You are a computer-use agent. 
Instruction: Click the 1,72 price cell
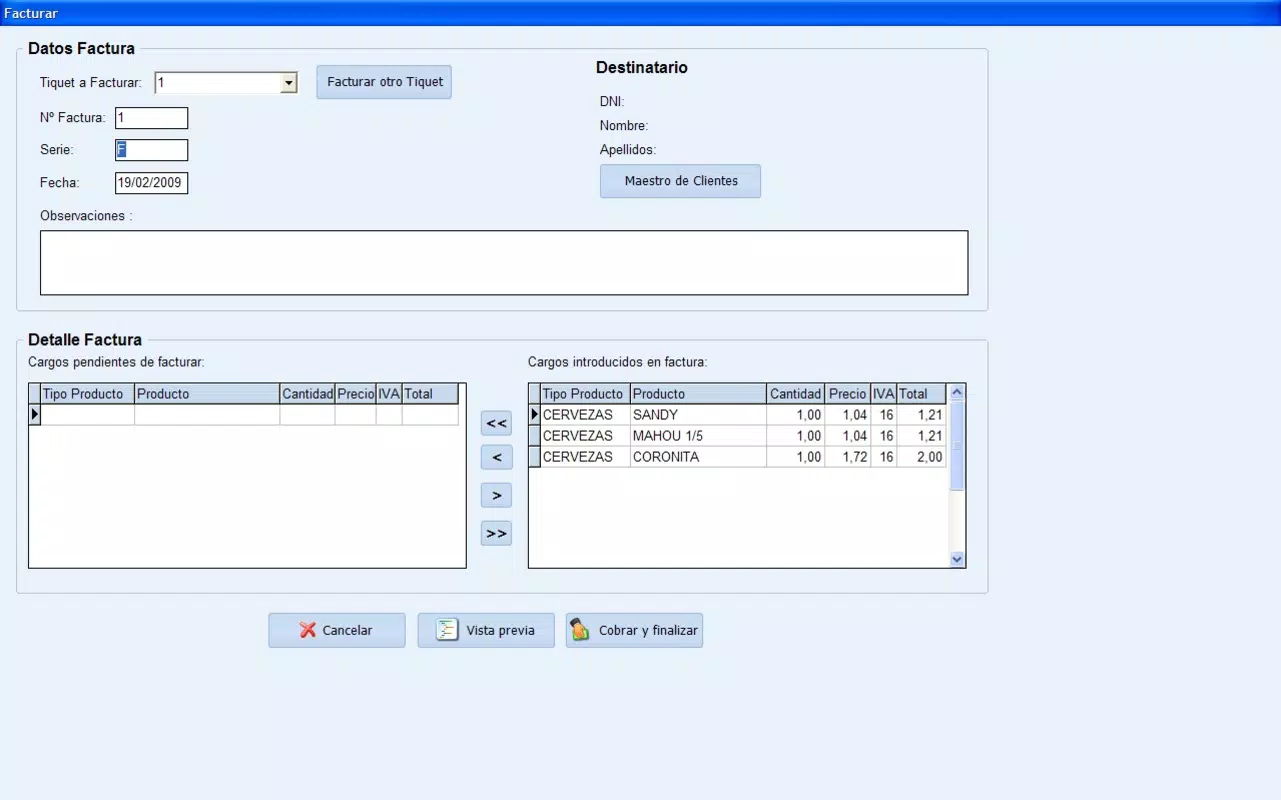(848, 457)
